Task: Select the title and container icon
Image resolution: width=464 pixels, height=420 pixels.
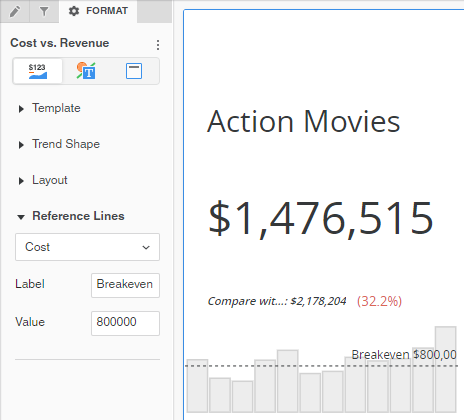Action: [x=134, y=71]
